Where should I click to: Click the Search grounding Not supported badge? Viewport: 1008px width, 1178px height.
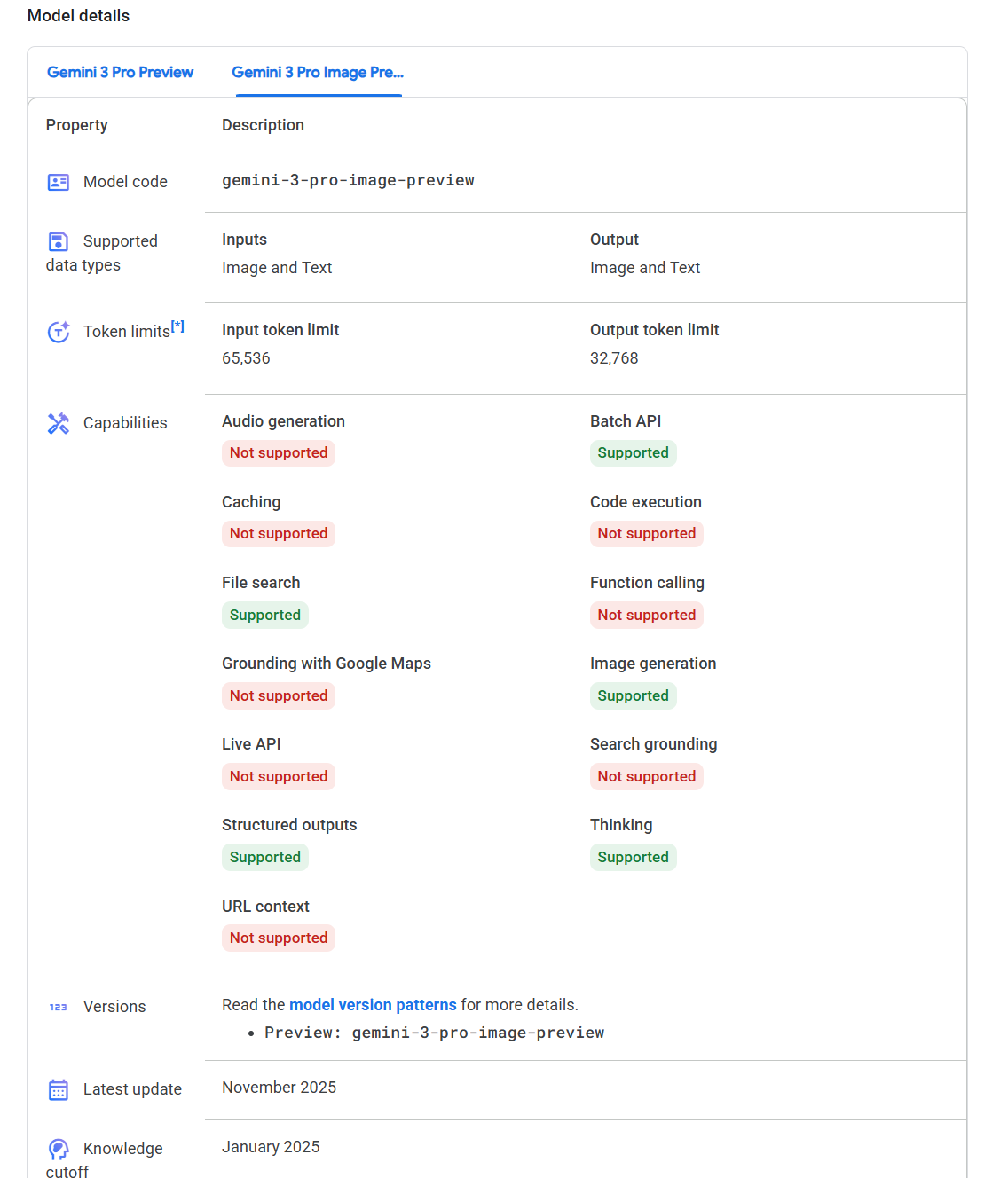tap(647, 776)
